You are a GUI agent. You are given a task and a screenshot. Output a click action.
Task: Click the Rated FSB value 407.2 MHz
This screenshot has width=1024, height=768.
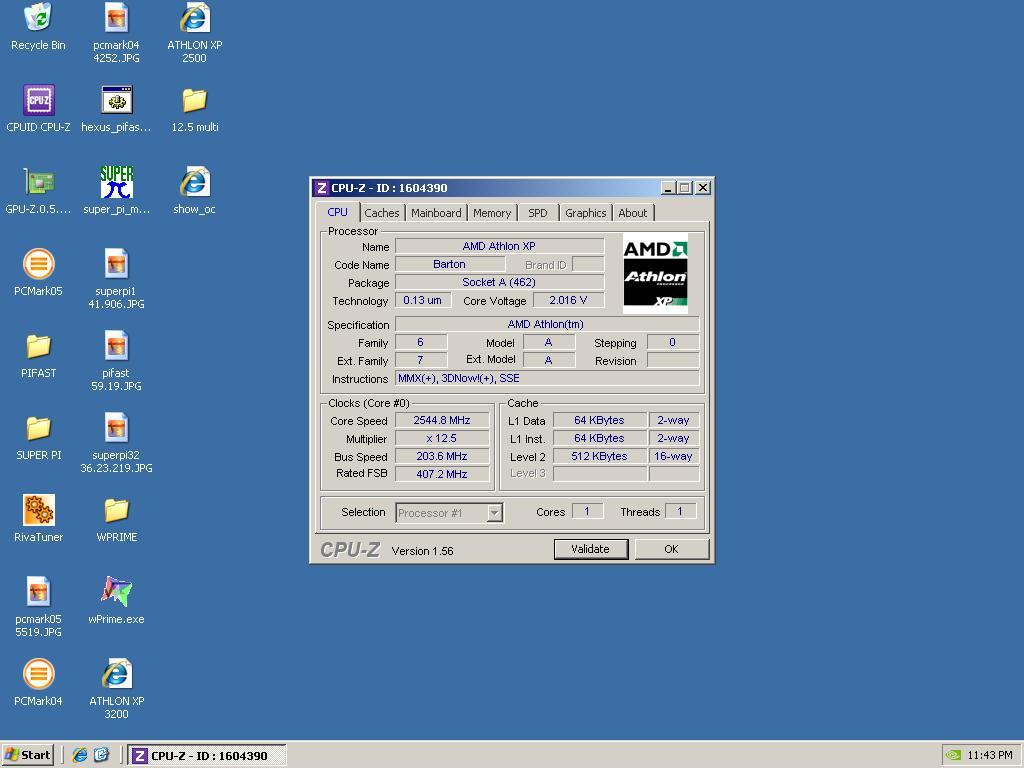442,474
